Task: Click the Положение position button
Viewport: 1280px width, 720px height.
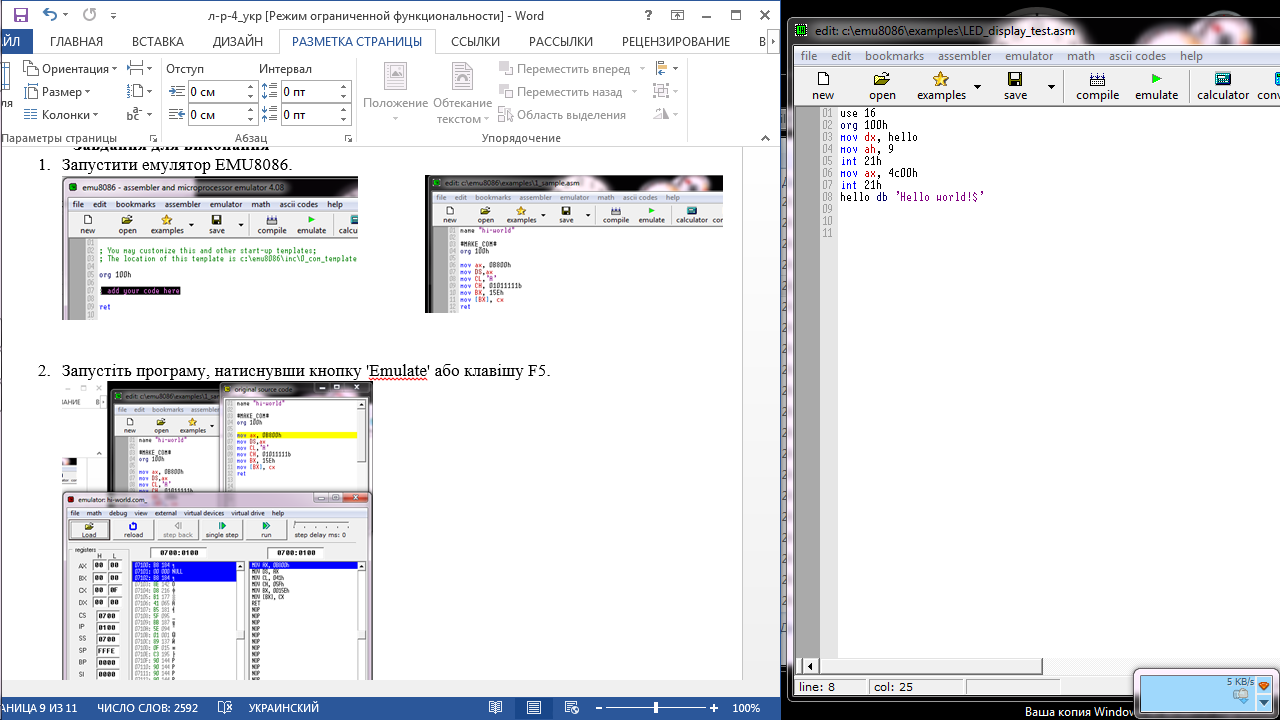Action: 395,93
